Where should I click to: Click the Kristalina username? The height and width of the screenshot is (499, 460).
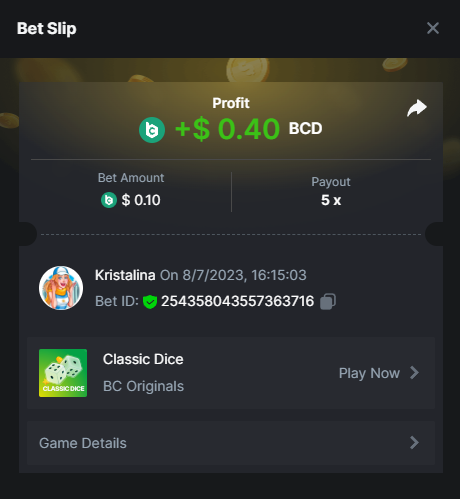(125, 275)
